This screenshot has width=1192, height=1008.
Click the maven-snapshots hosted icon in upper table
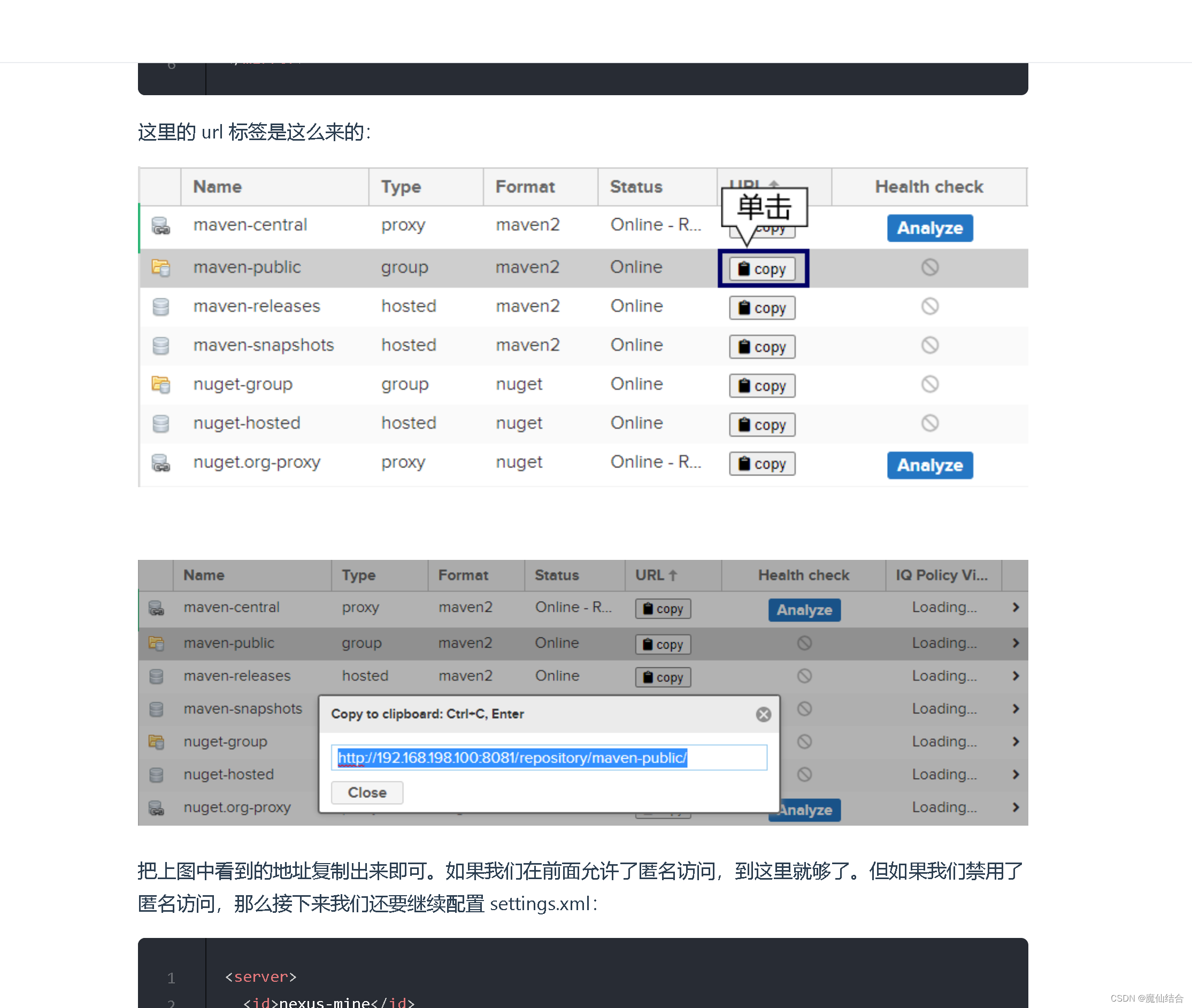point(160,345)
